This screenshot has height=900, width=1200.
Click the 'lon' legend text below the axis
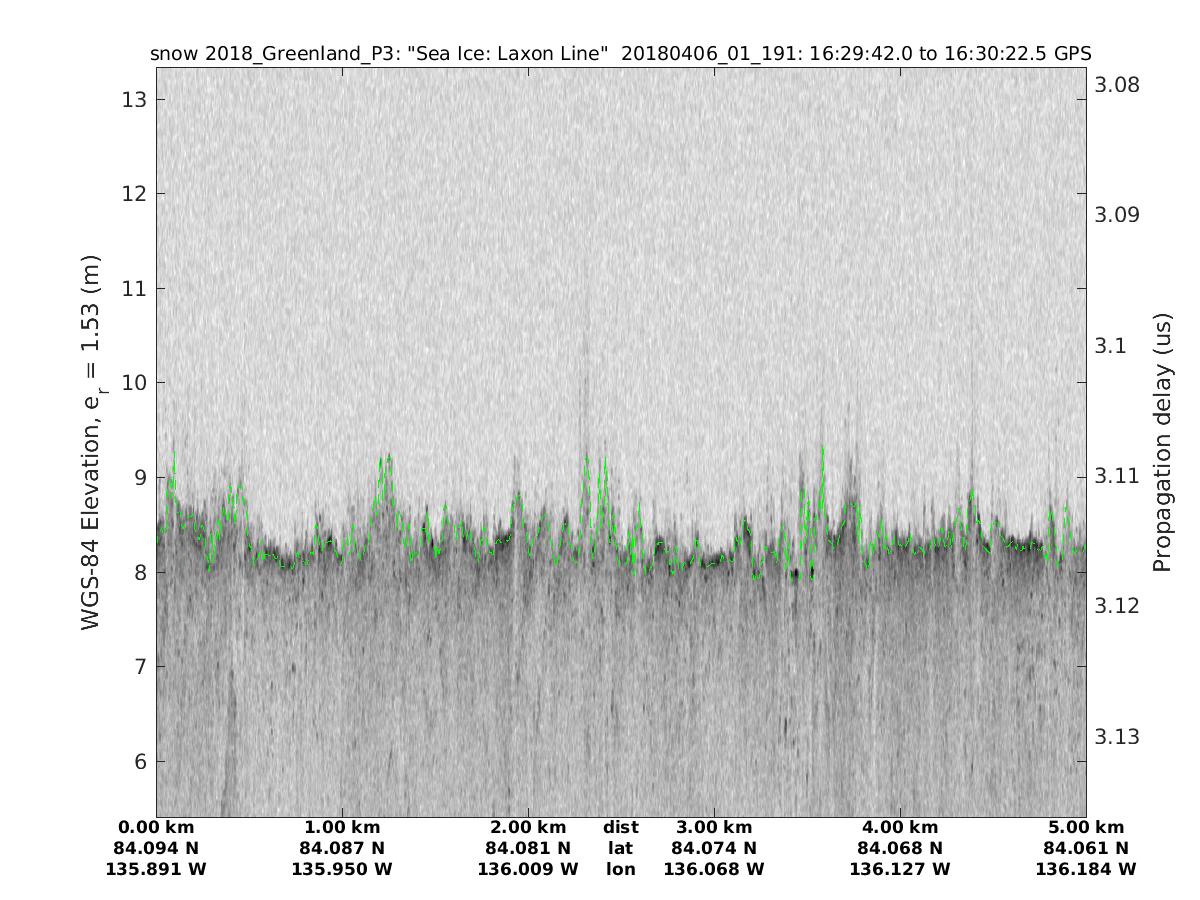pos(621,870)
